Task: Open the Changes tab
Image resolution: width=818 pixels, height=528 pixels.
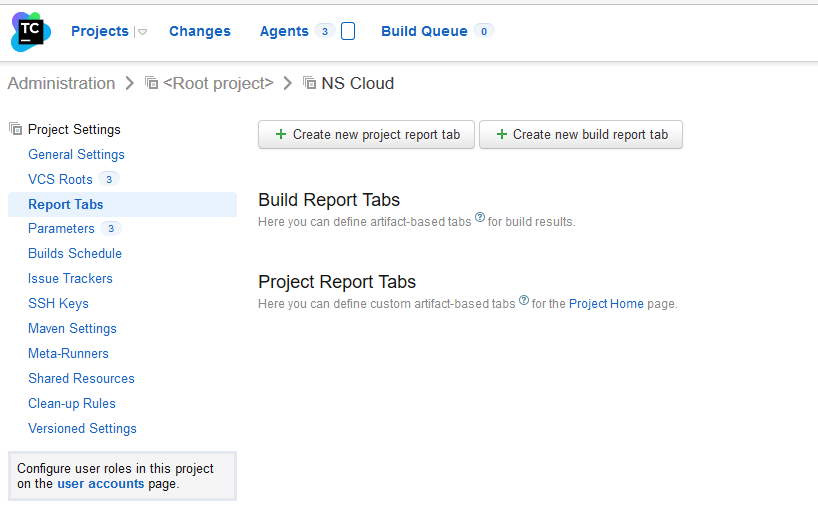Action: click(199, 31)
